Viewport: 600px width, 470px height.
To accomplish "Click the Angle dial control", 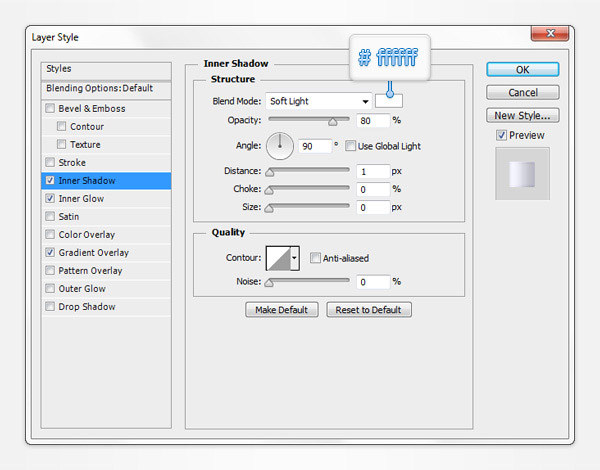I will pyautogui.click(x=280, y=146).
